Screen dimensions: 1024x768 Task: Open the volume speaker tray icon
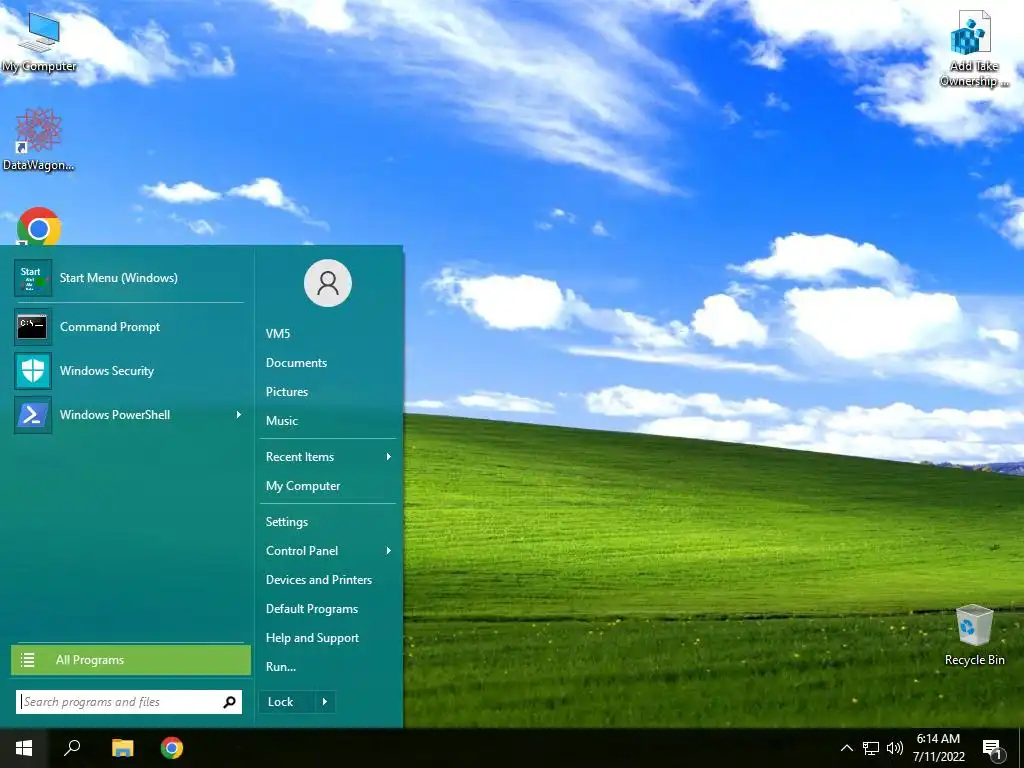click(894, 748)
